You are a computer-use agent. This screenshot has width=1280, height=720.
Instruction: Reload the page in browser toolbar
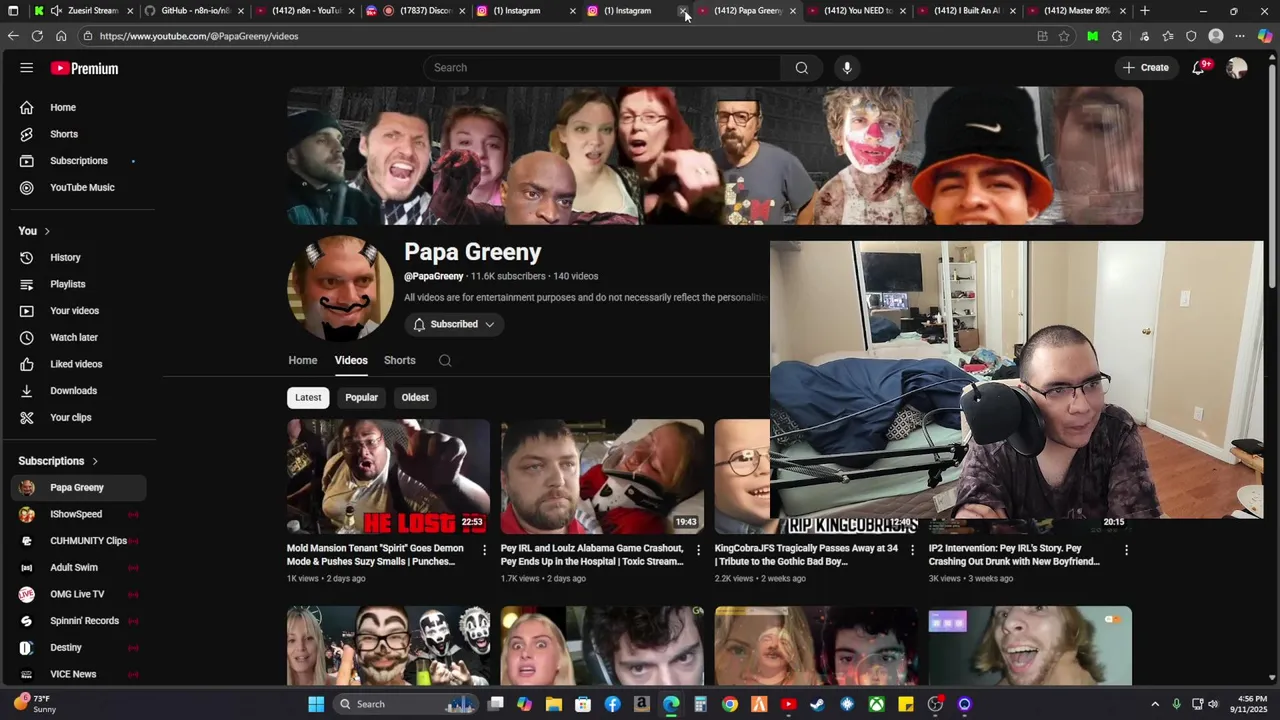pos(37,36)
